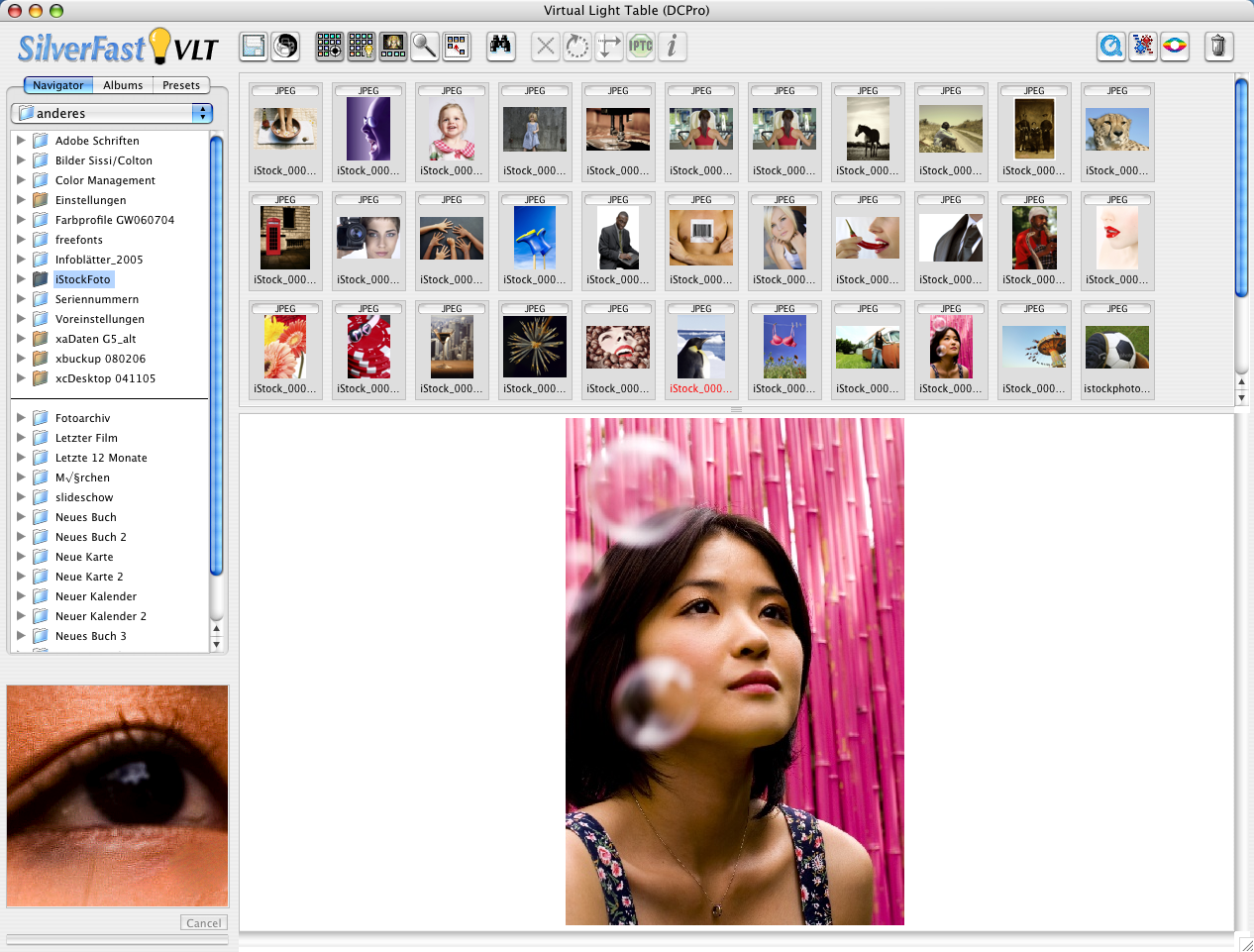The width and height of the screenshot is (1254, 952).
Task: Select the Infoblätter_2005 folder
Action: tap(99, 260)
